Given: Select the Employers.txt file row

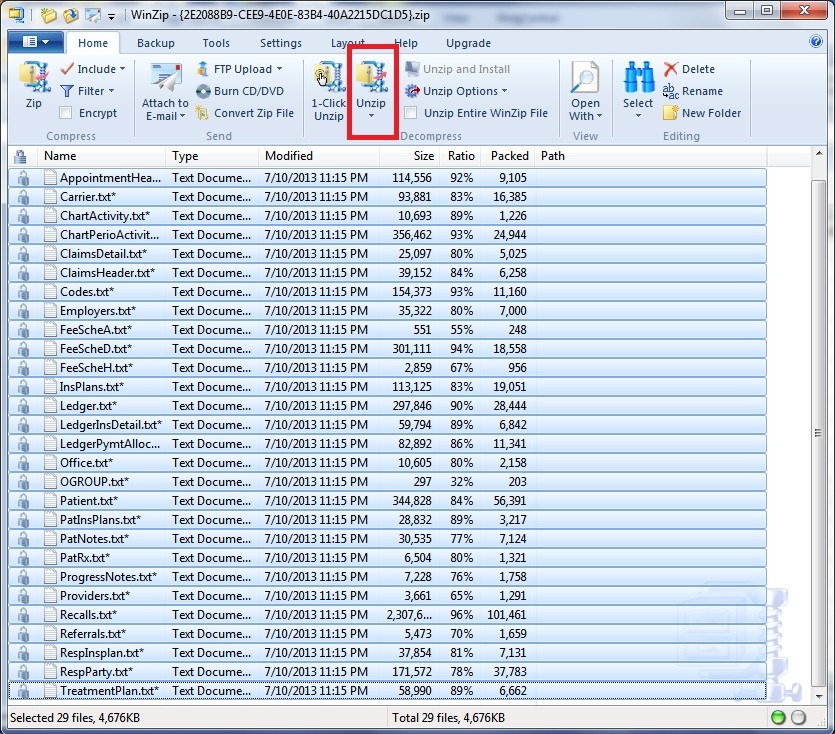Looking at the screenshot, I should (x=388, y=311).
